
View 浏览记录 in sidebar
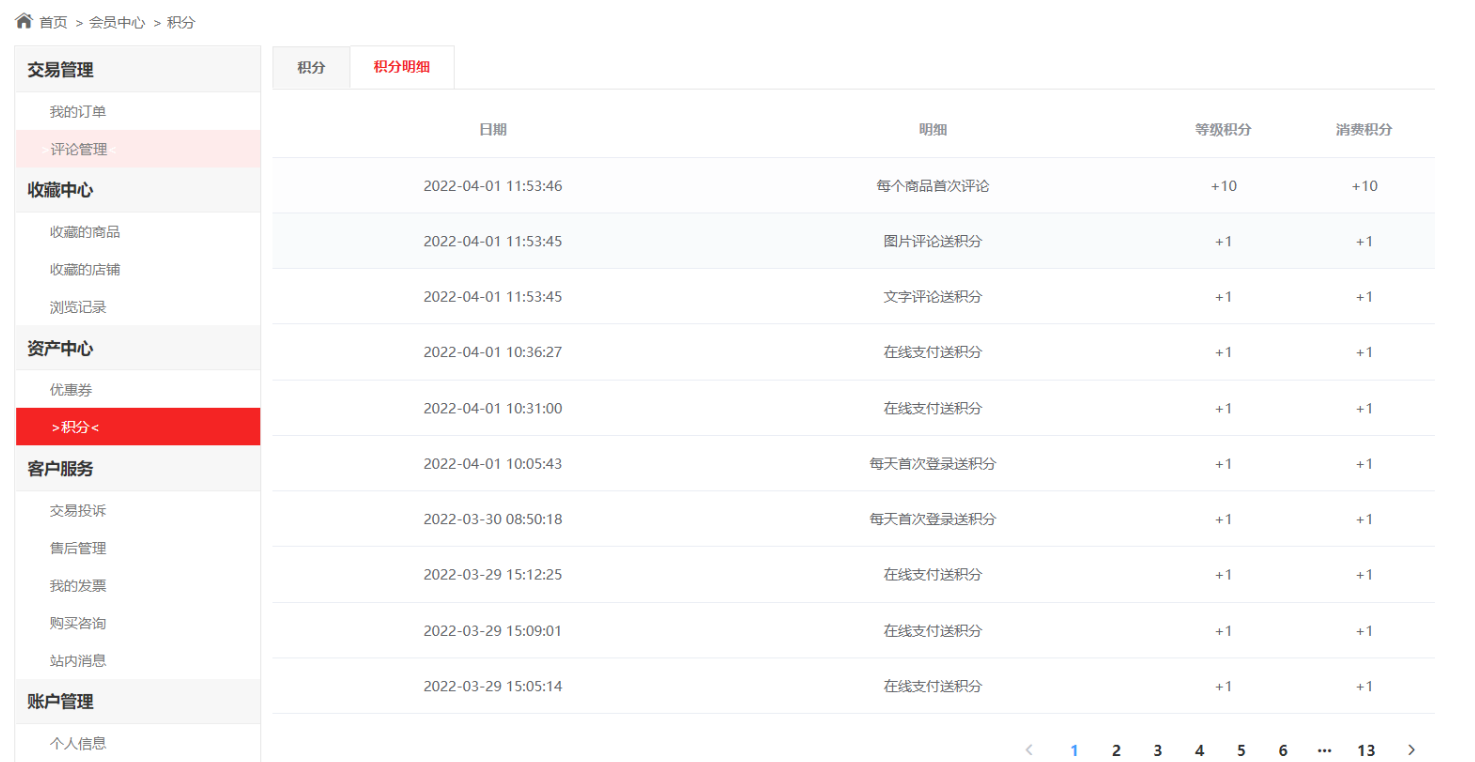click(x=78, y=308)
